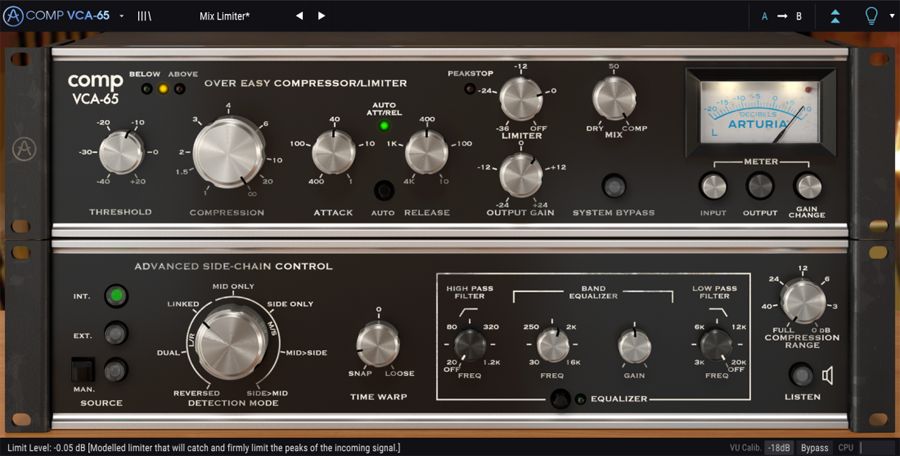
Task: Choose Reversed detection mode label
Action: [x=196, y=393]
